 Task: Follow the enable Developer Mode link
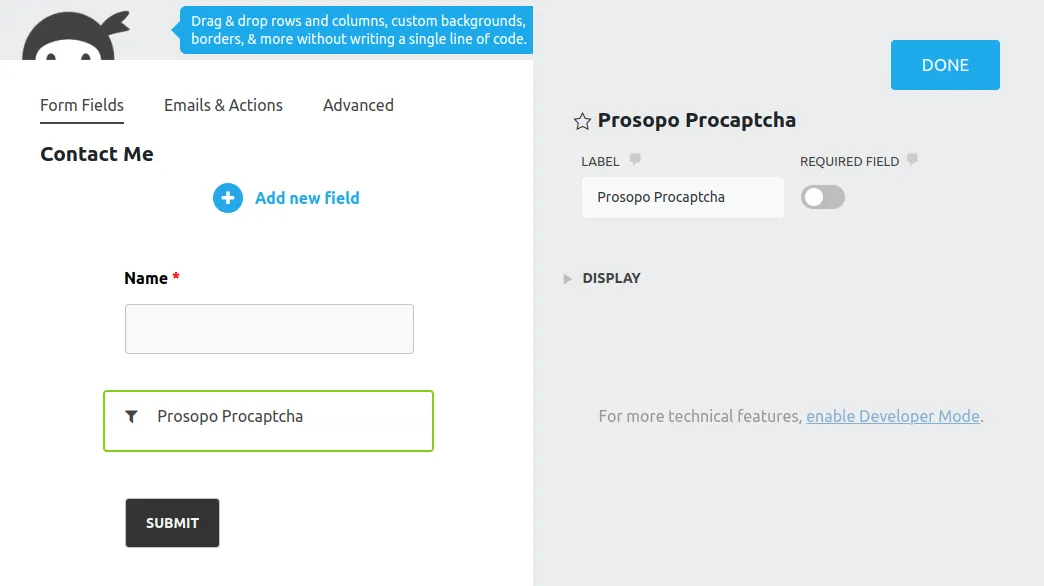click(x=893, y=416)
